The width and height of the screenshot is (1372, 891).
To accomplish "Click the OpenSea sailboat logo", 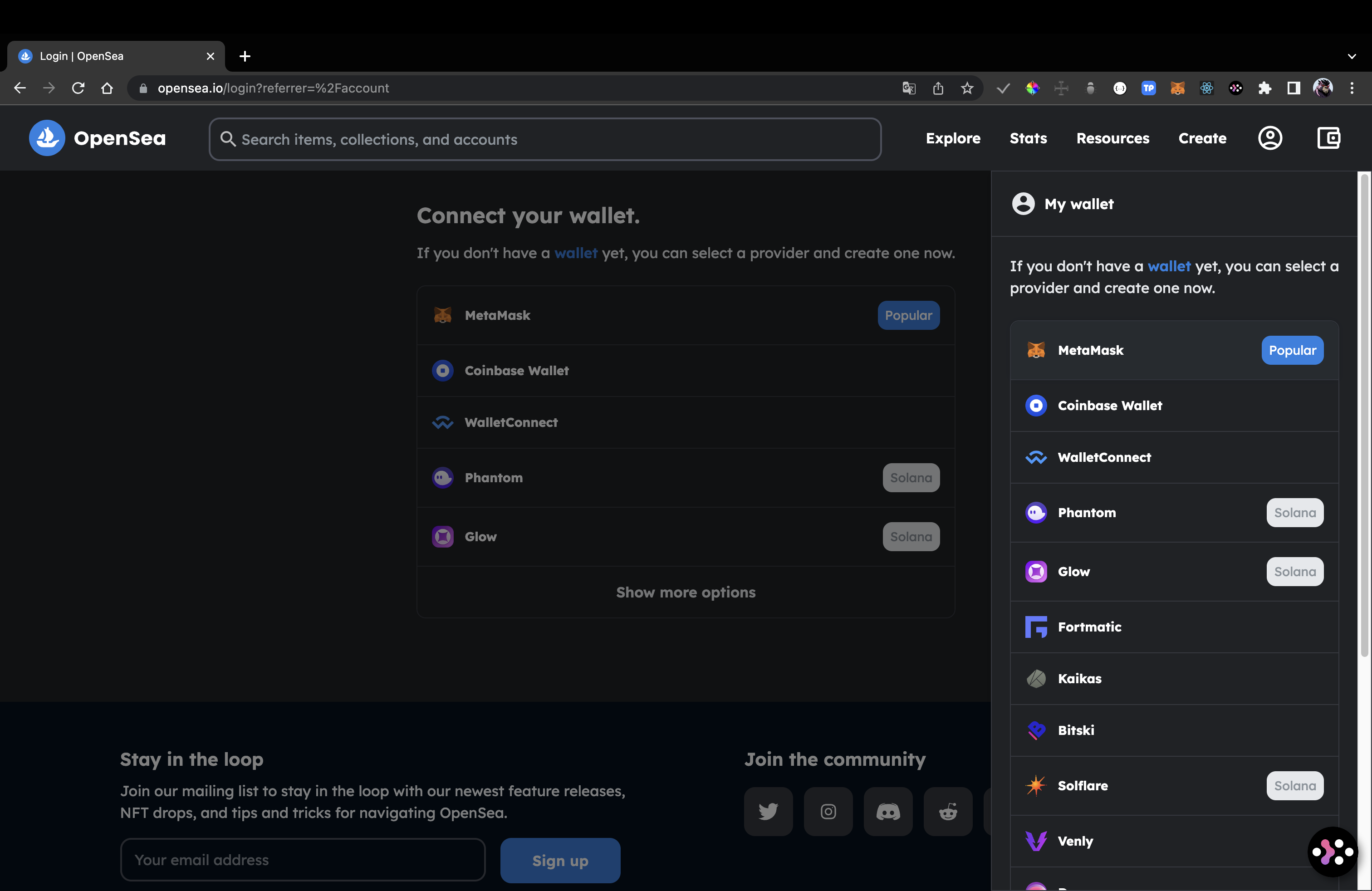I will tap(47, 138).
